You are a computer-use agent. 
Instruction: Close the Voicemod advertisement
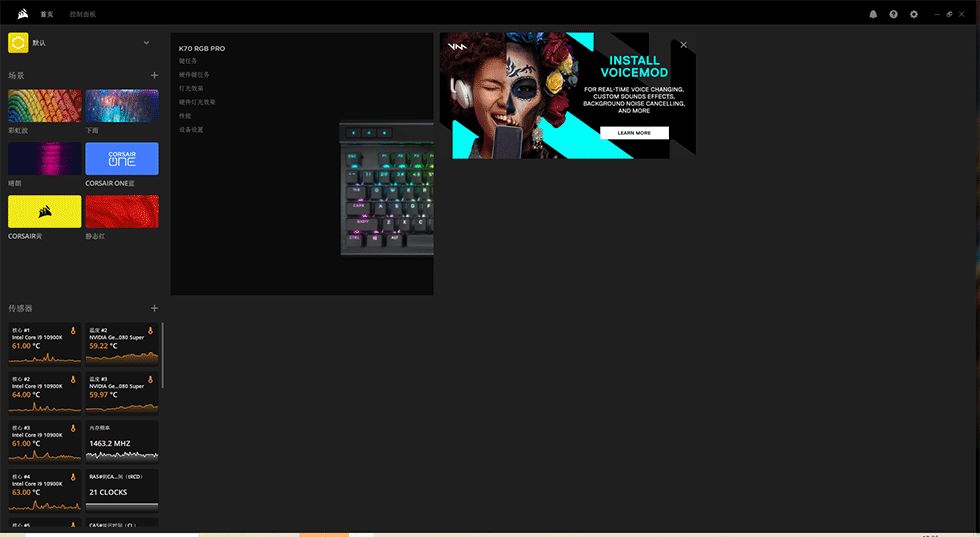pos(684,45)
